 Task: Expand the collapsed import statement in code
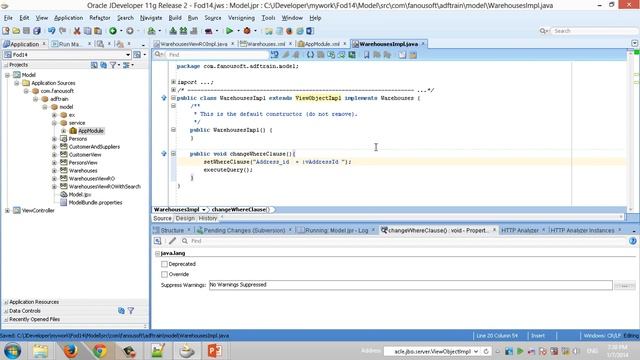(x=173, y=82)
